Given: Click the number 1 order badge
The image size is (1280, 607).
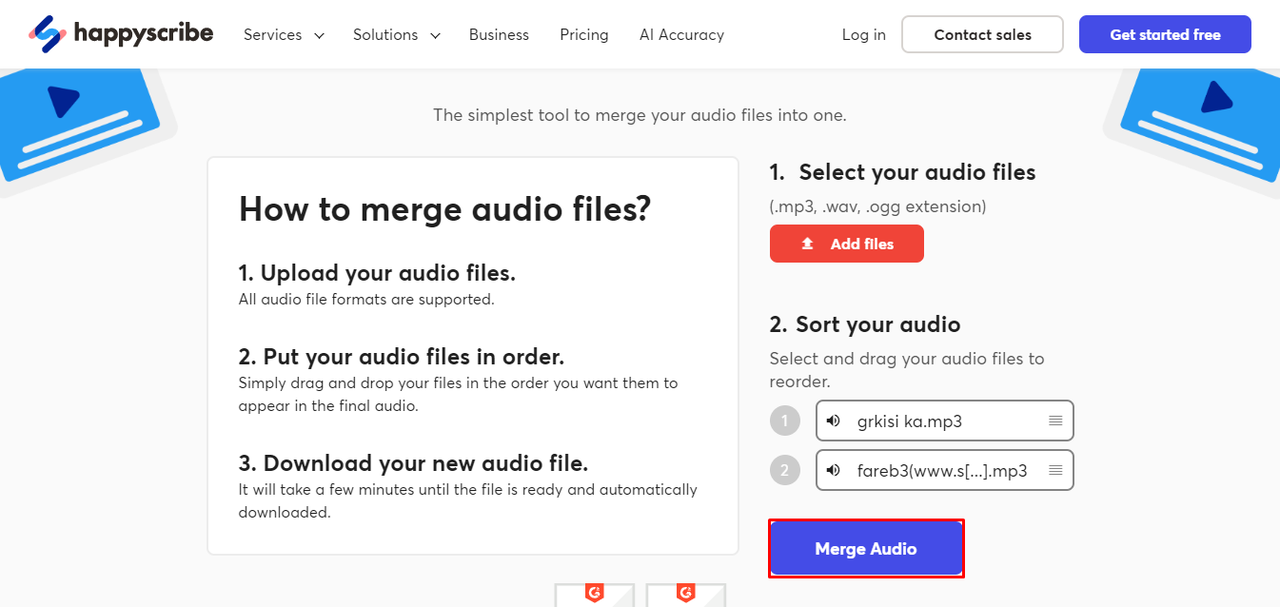Looking at the screenshot, I should click(785, 421).
